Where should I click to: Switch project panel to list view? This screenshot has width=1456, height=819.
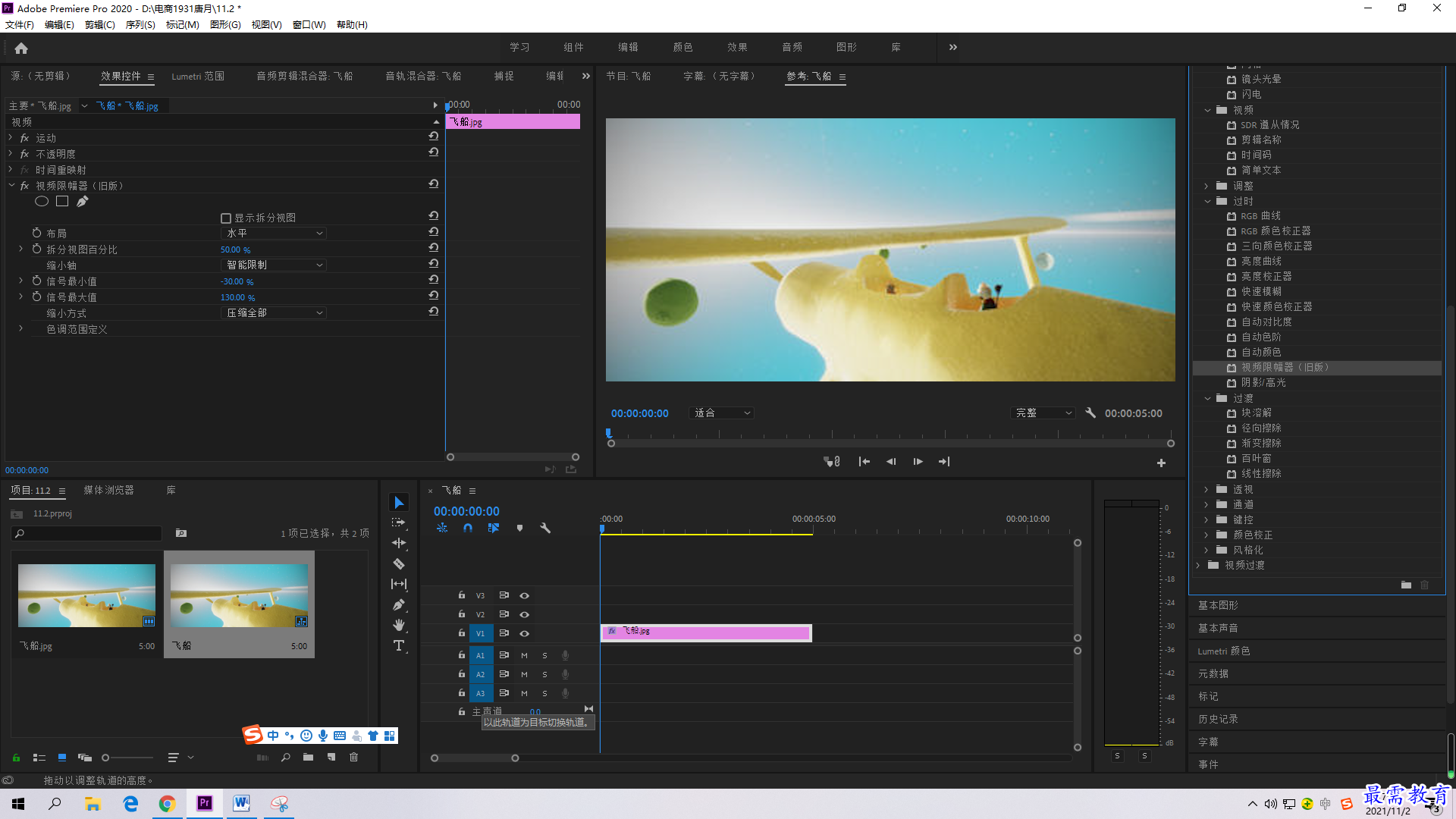pos(39,757)
